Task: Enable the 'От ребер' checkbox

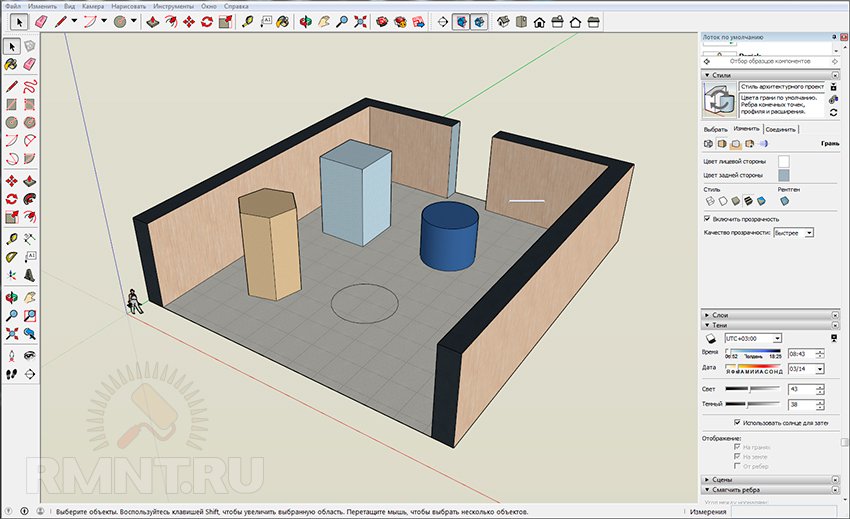Action: pos(737,465)
